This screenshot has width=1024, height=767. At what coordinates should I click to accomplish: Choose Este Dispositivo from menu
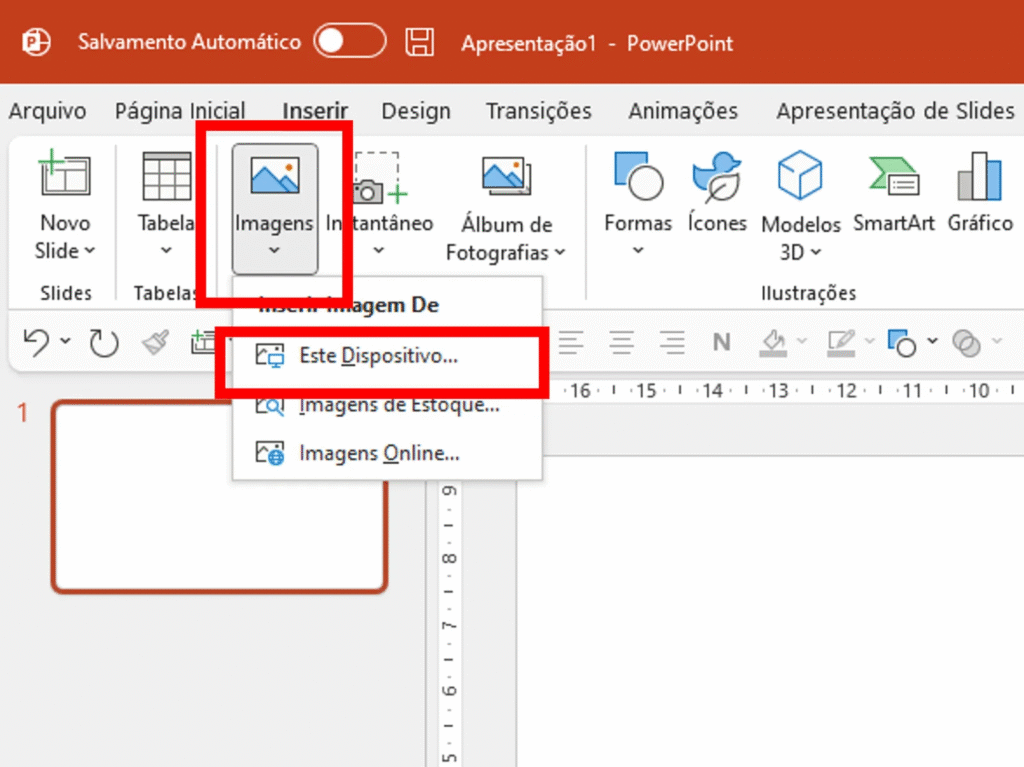378,355
